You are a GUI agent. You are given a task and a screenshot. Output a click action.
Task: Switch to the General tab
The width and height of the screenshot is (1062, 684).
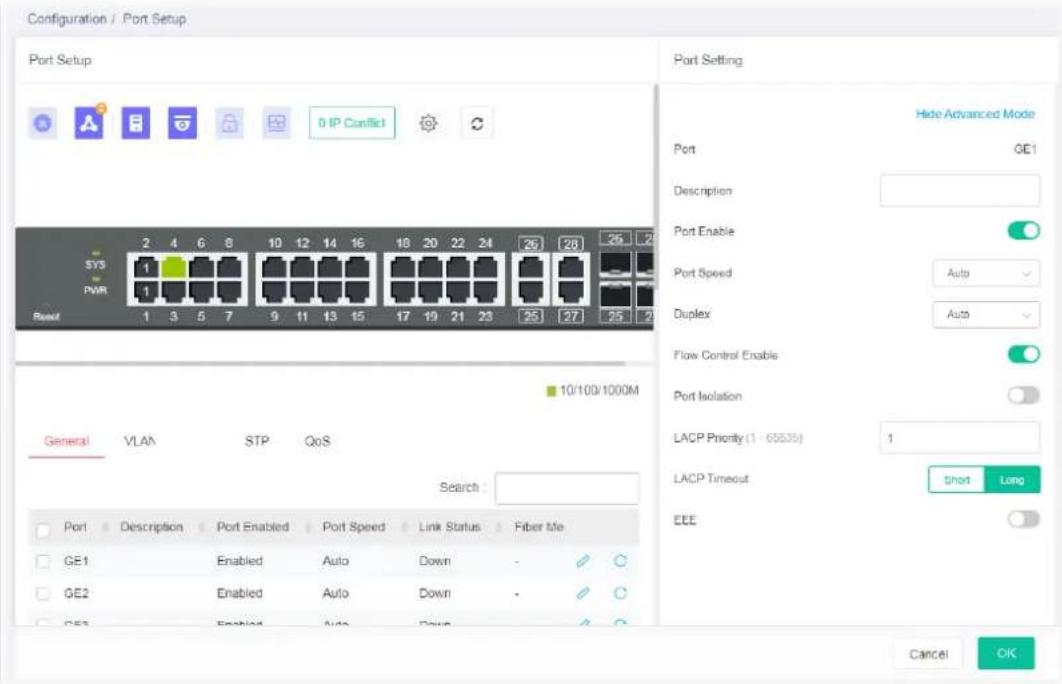[66, 441]
